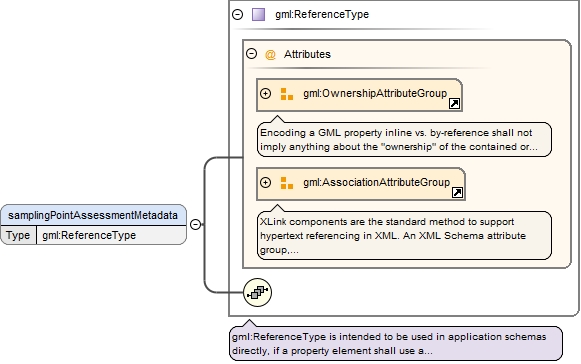
Task: Collapse the Attributes section
Action: coord(251,54)
